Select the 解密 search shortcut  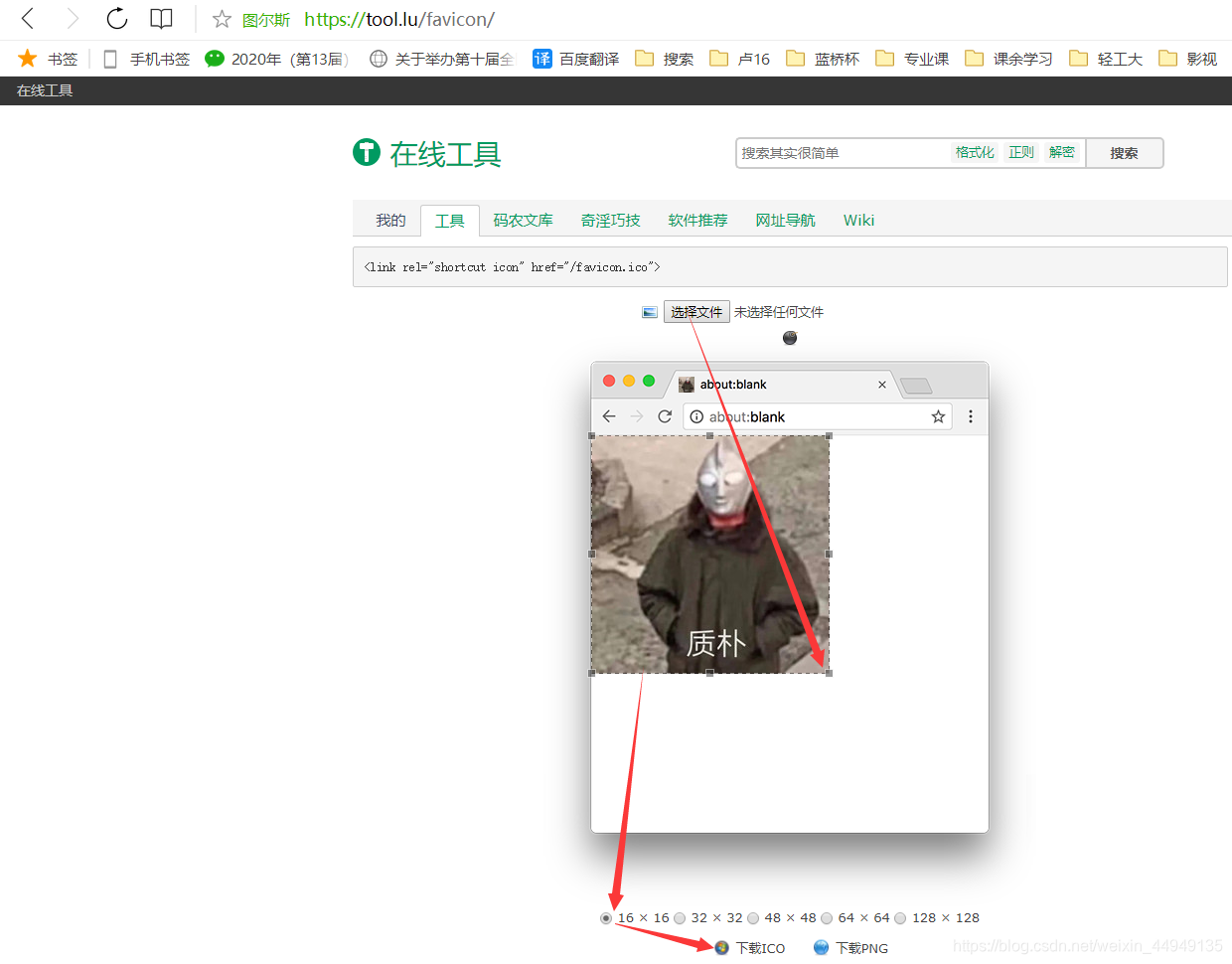[x=1062, y=152]
